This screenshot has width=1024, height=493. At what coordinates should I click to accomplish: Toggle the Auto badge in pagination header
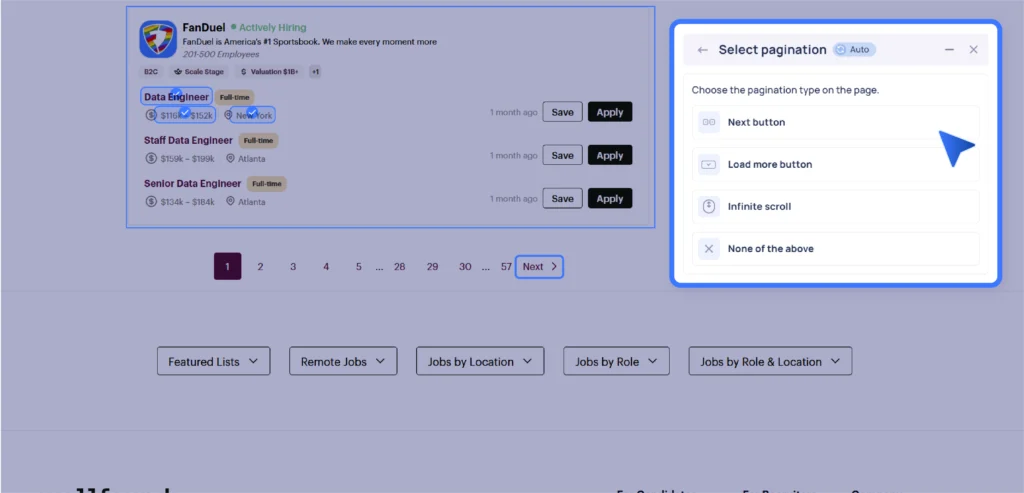click(x=854, y=50)
